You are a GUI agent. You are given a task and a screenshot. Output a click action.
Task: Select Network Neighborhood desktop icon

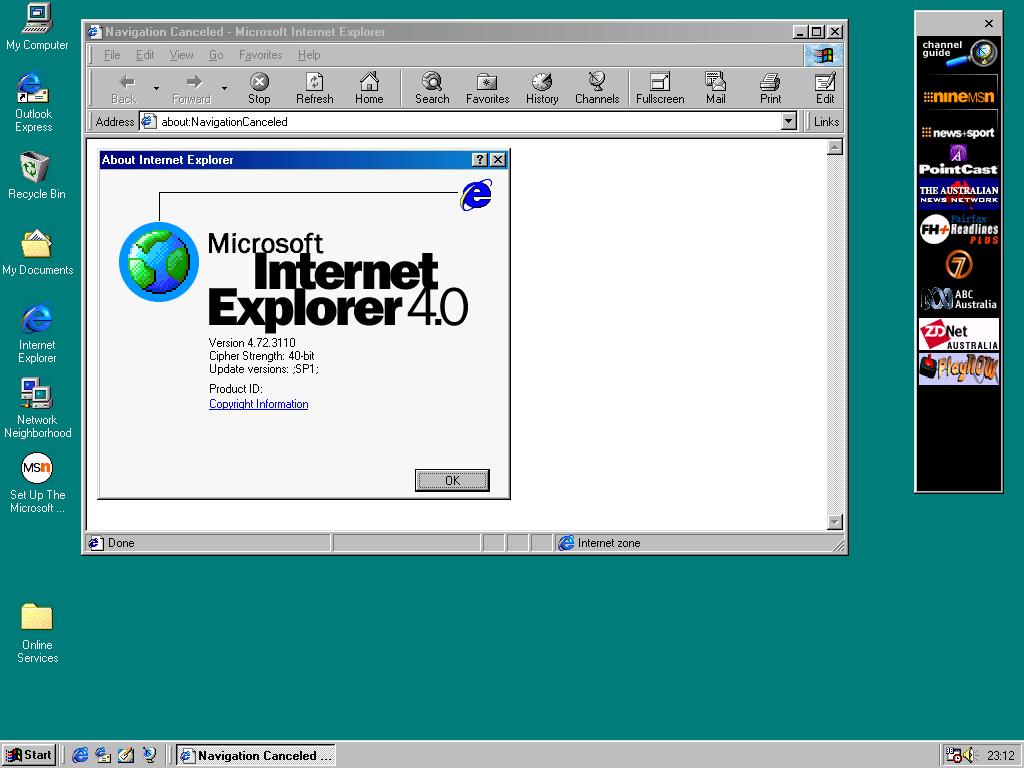point(37,408)
